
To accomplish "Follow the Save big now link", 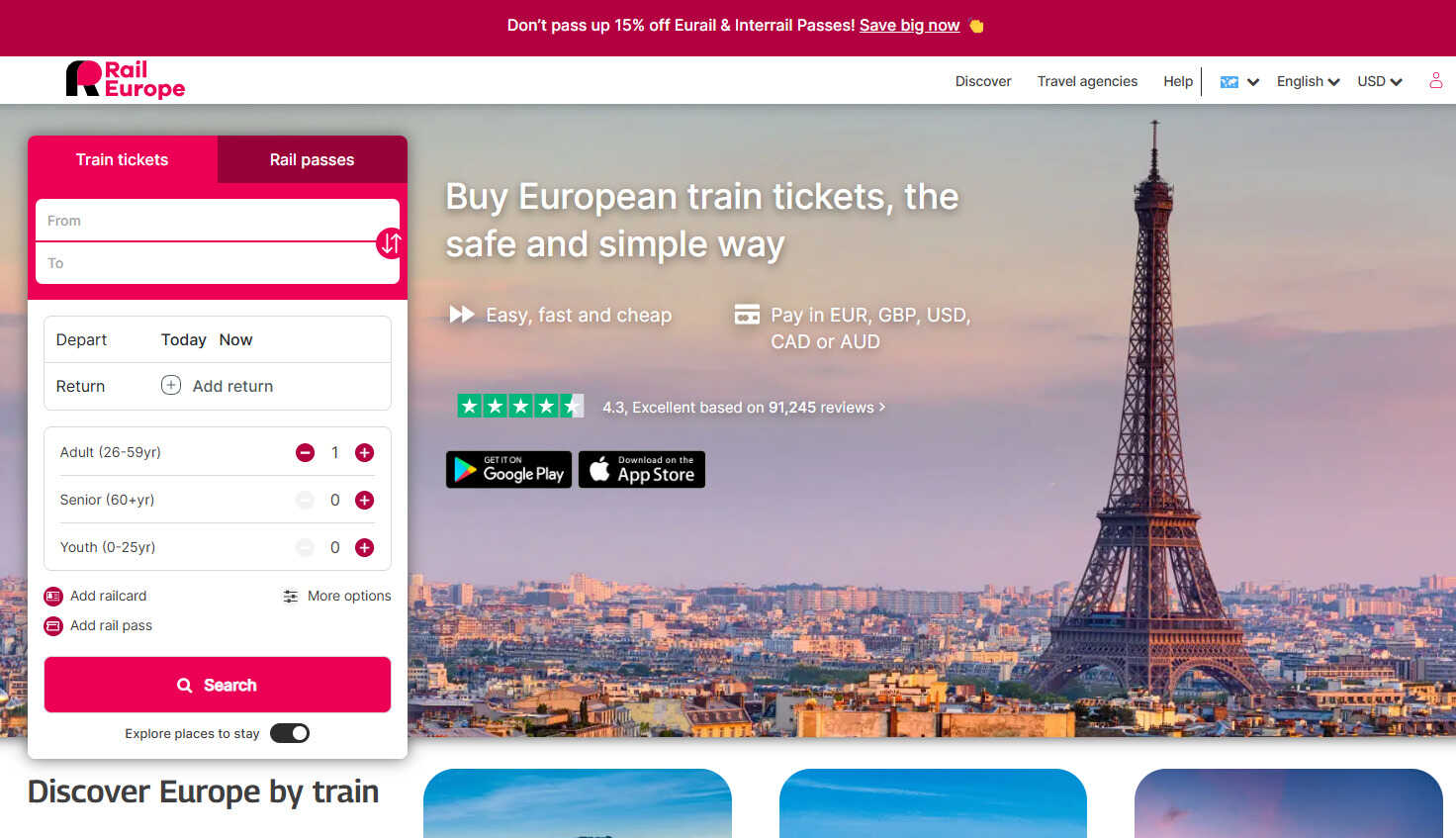I will point(909,26).
